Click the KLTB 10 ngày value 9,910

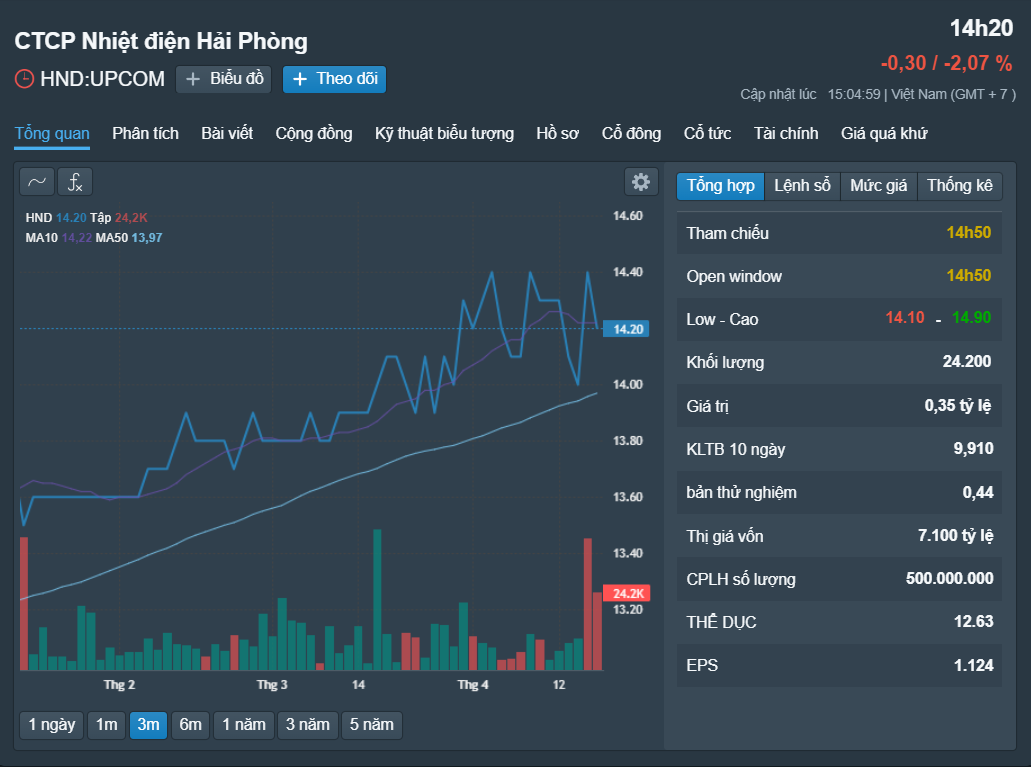(x=973, y=449)
